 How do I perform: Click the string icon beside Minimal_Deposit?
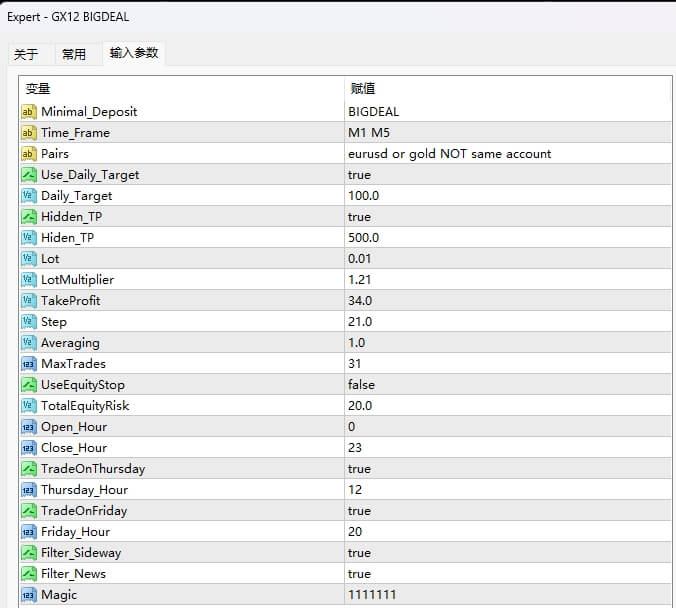pos(28,112)
